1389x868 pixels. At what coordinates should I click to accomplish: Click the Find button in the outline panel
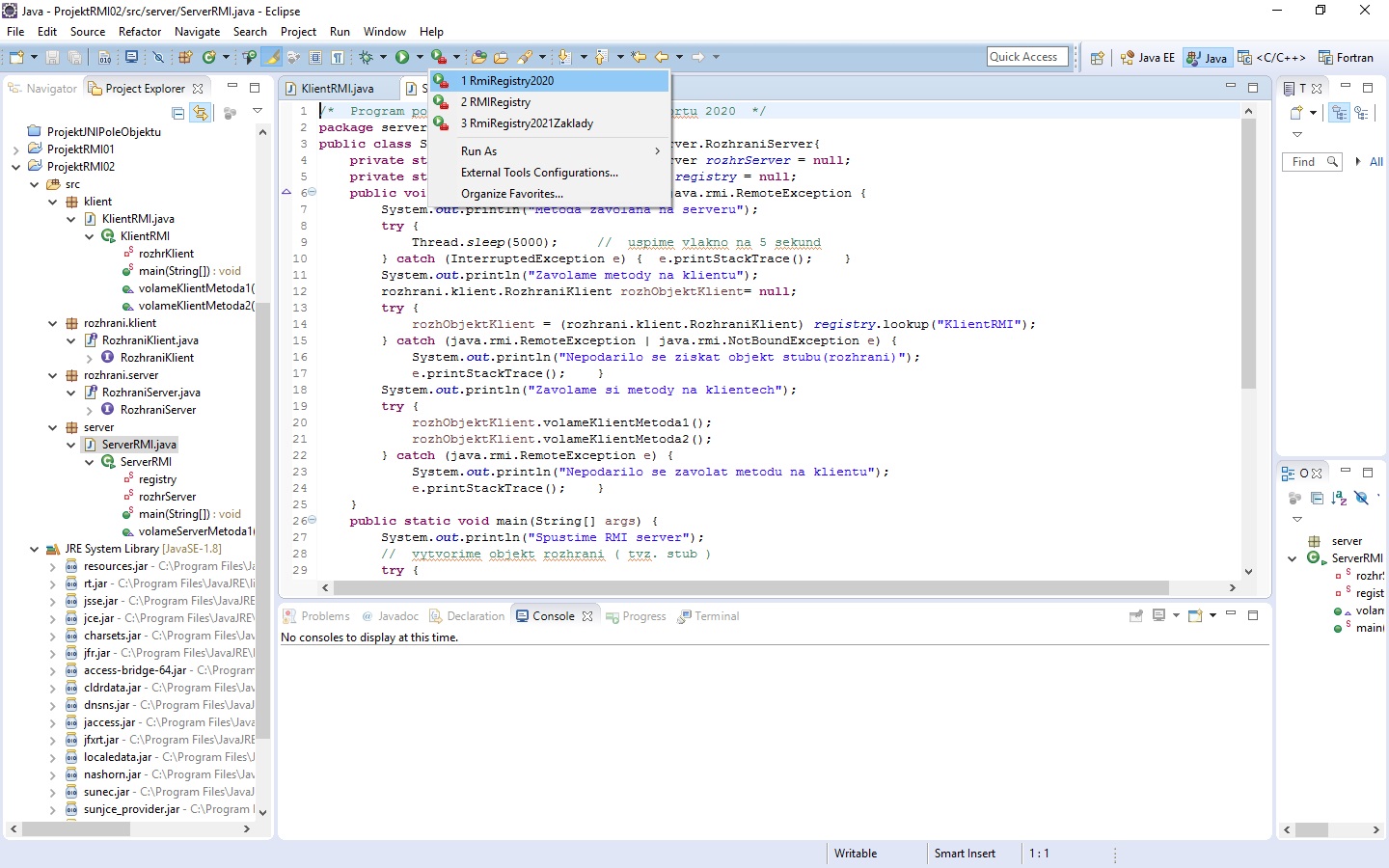(1310, 161)
